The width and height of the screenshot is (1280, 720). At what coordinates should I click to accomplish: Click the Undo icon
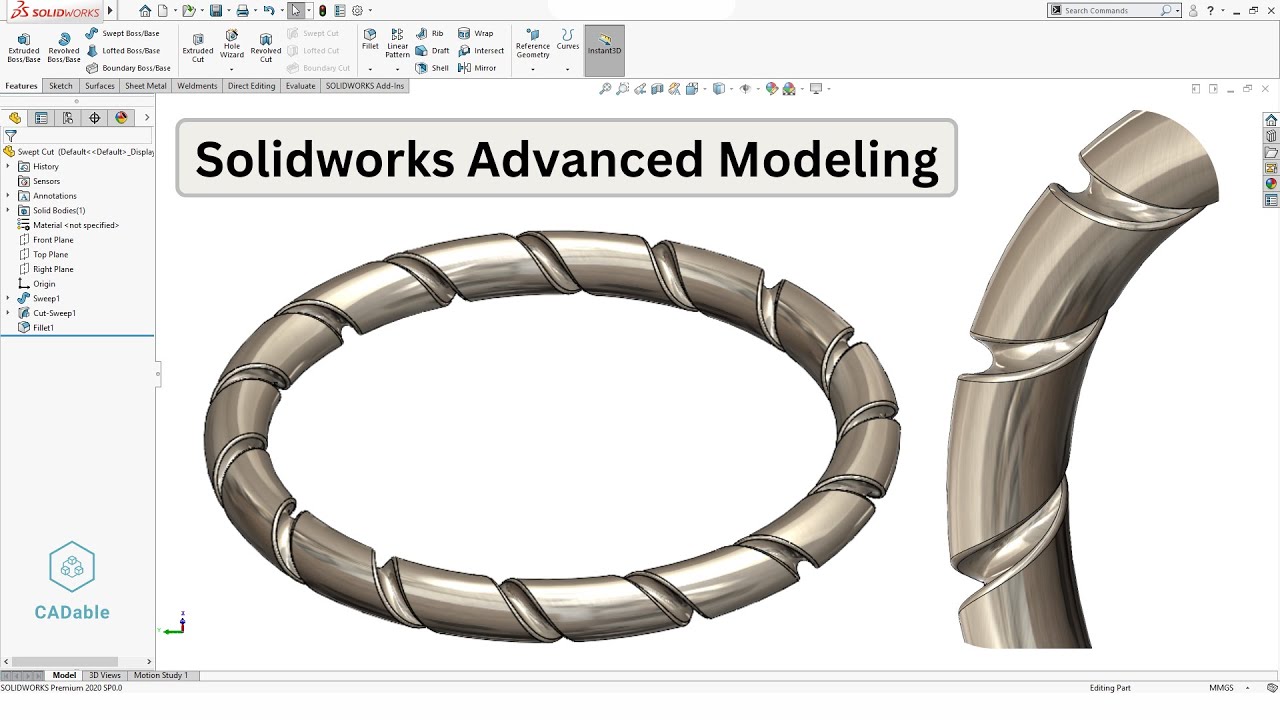(268, 11)
